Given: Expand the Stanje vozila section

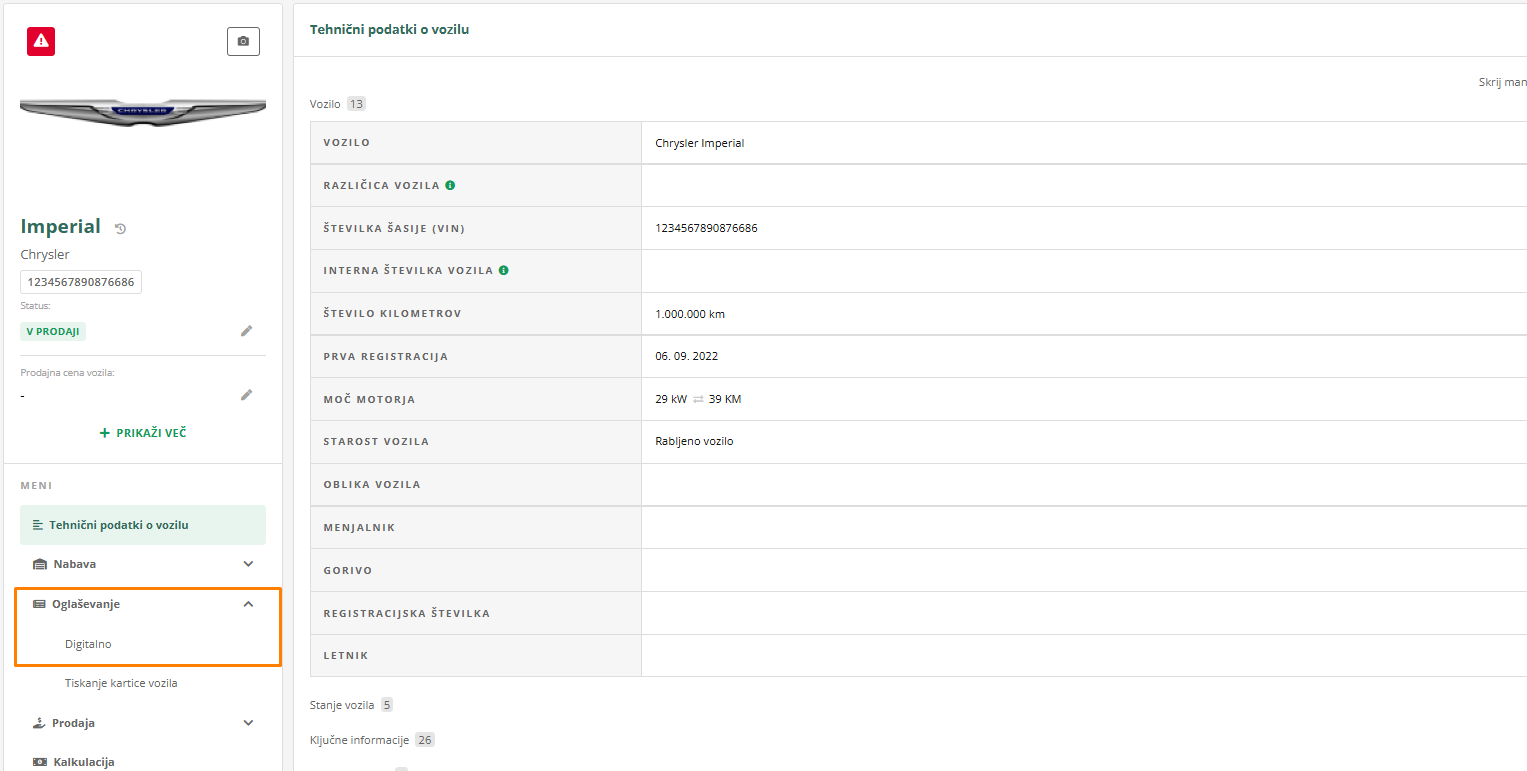Looking at the screenshot, I should pos(343,705).
